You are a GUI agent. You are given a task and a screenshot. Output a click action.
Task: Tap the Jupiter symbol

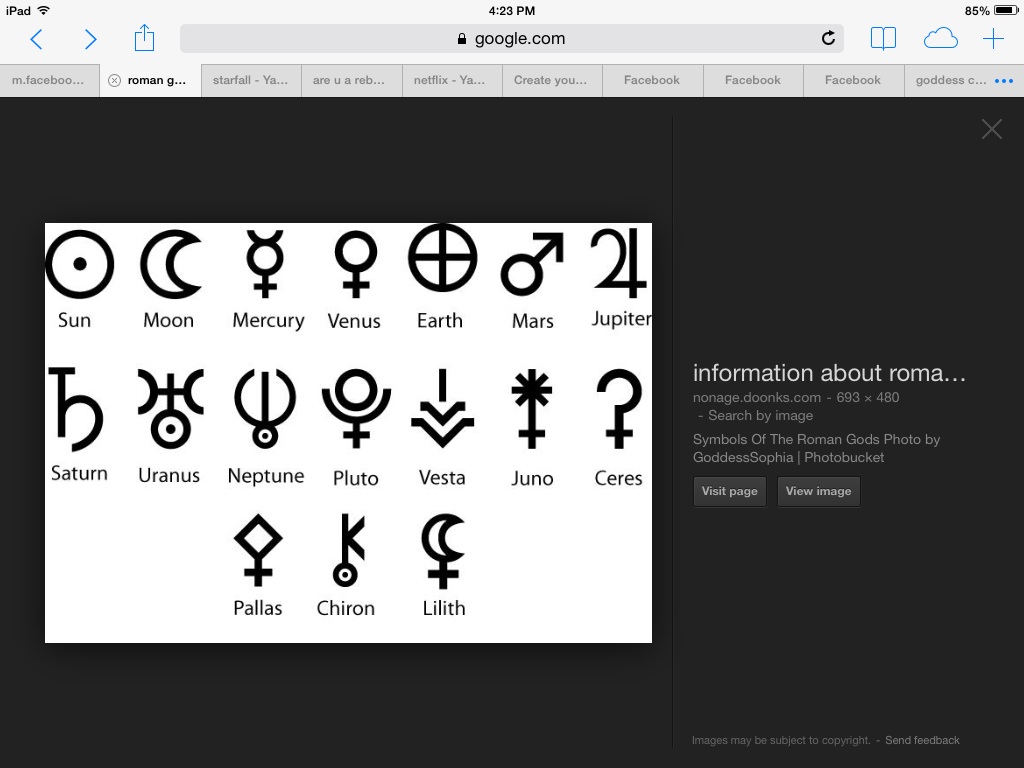click(x=619, y=263)
